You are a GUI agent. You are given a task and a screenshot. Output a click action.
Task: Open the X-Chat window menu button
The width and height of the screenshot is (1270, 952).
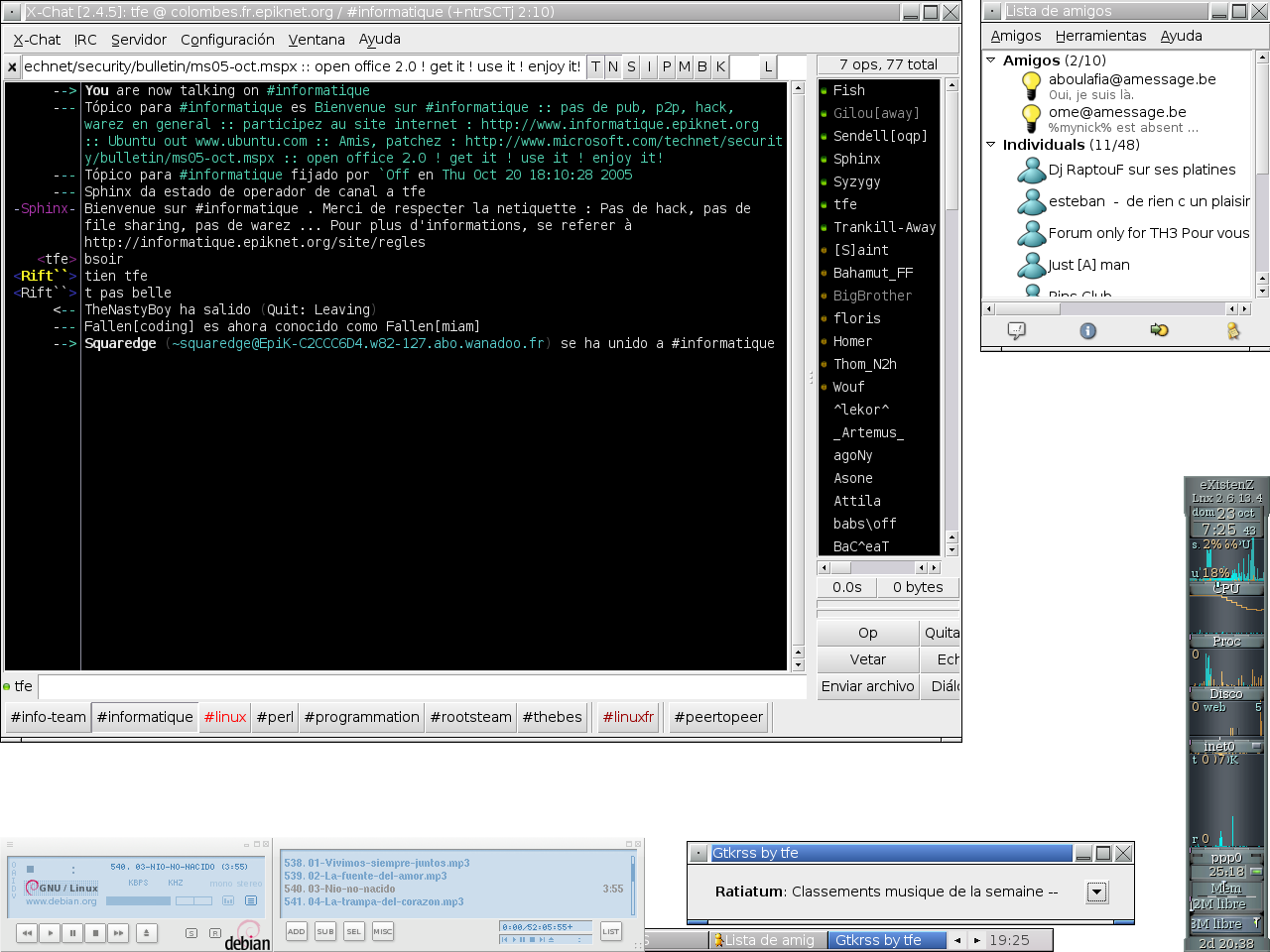pyautogui.click(x=13, y=12)
